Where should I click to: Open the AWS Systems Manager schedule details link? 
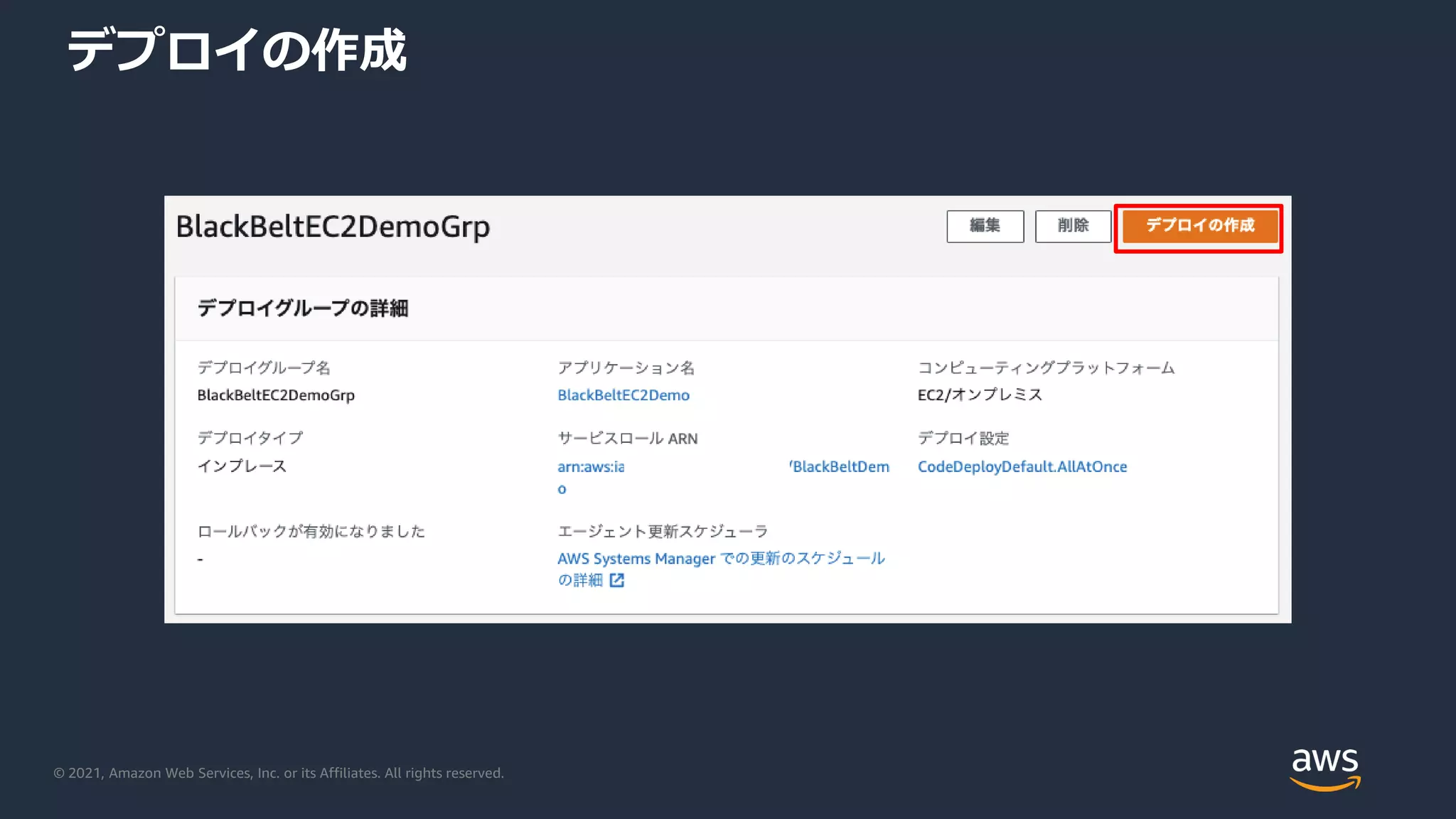pyautogui.click(x=721, y=569)
